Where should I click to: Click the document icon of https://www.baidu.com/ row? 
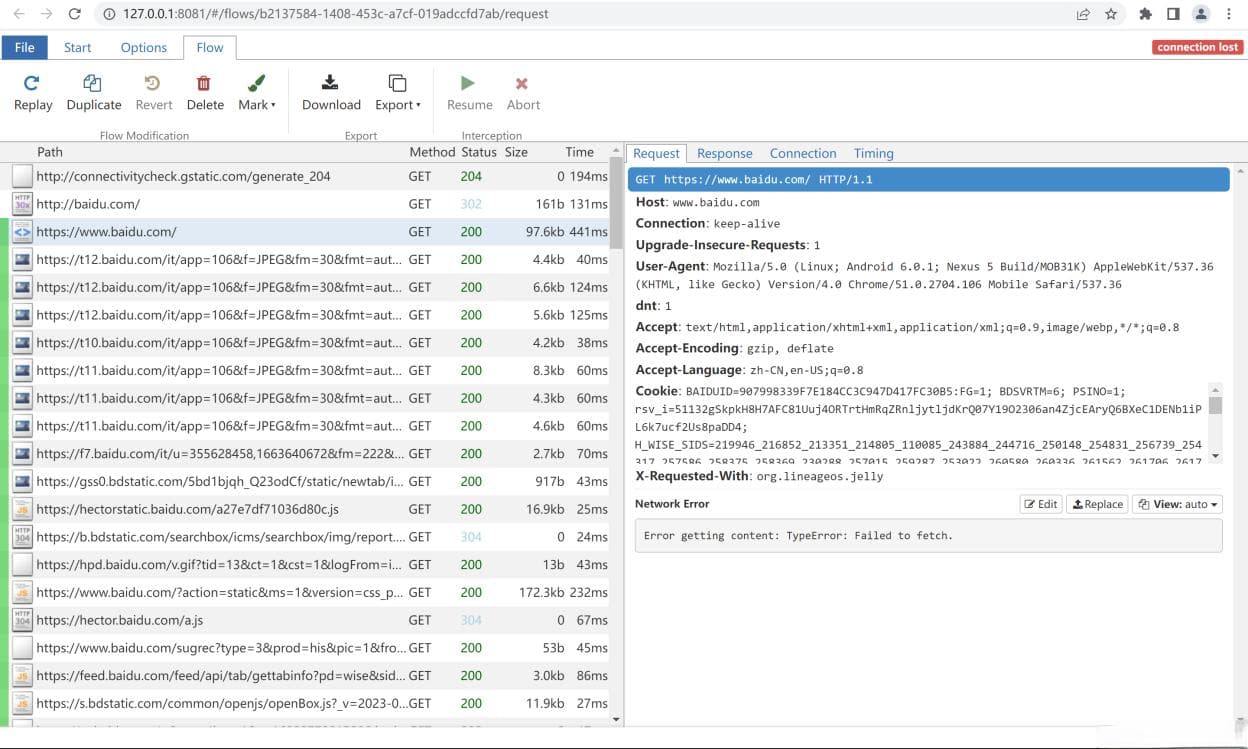point(22,232)
